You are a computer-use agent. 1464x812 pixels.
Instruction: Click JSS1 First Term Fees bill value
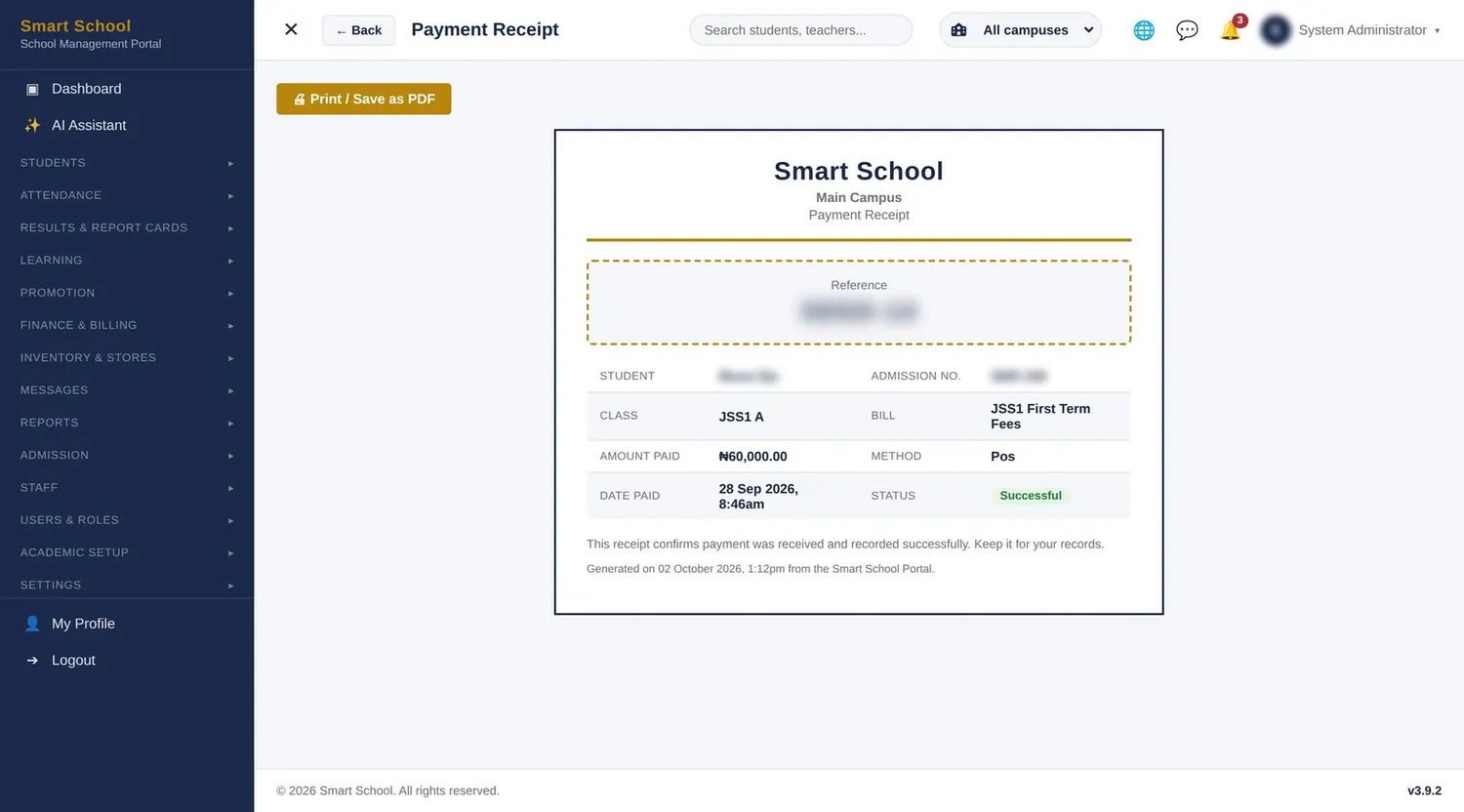[1040, 416]
